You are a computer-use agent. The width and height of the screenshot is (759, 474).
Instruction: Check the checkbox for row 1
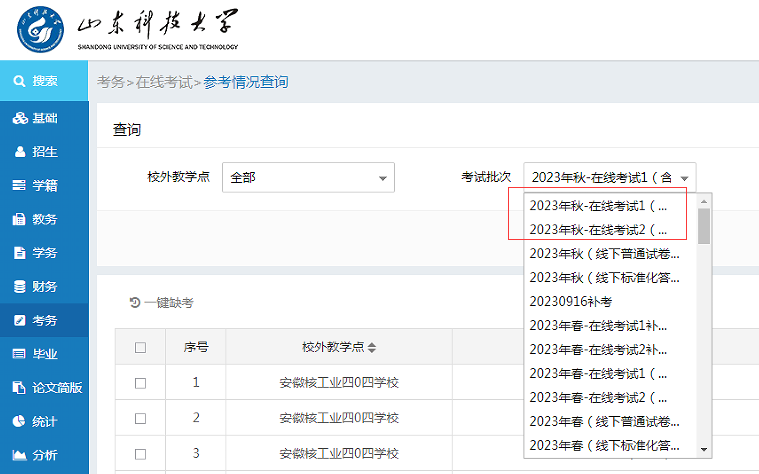[x=140, y=383]
